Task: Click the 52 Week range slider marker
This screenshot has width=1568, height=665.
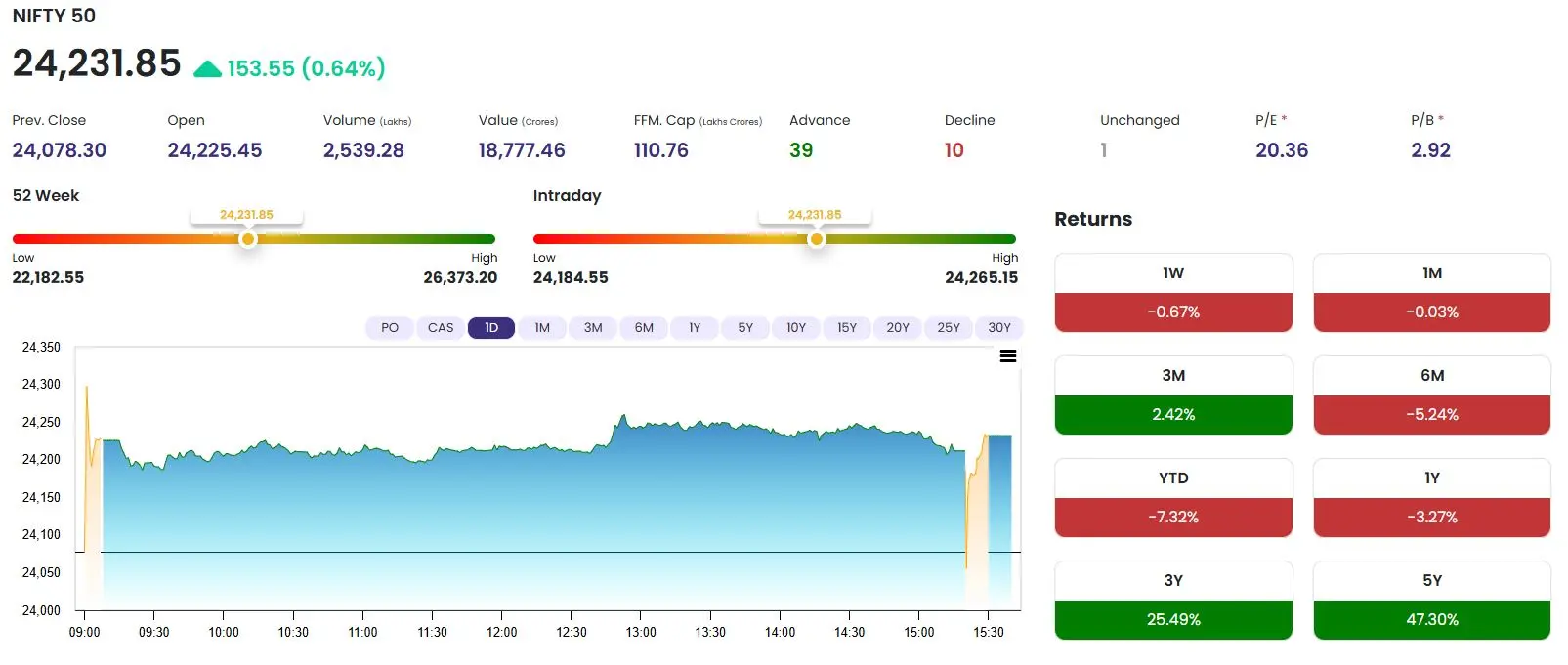Action: pos(248,239)
